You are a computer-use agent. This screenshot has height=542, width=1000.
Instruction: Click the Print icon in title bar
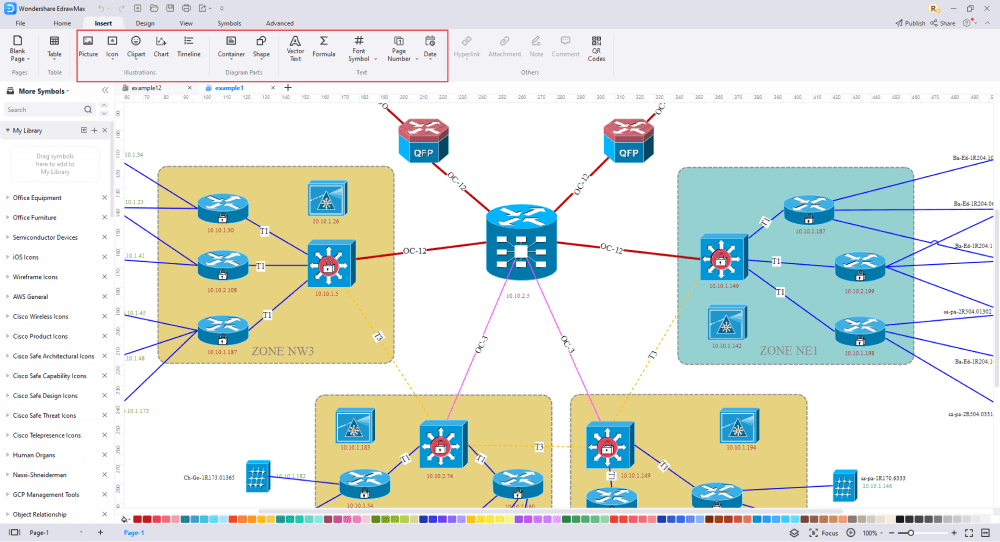[x=186, y=8]
